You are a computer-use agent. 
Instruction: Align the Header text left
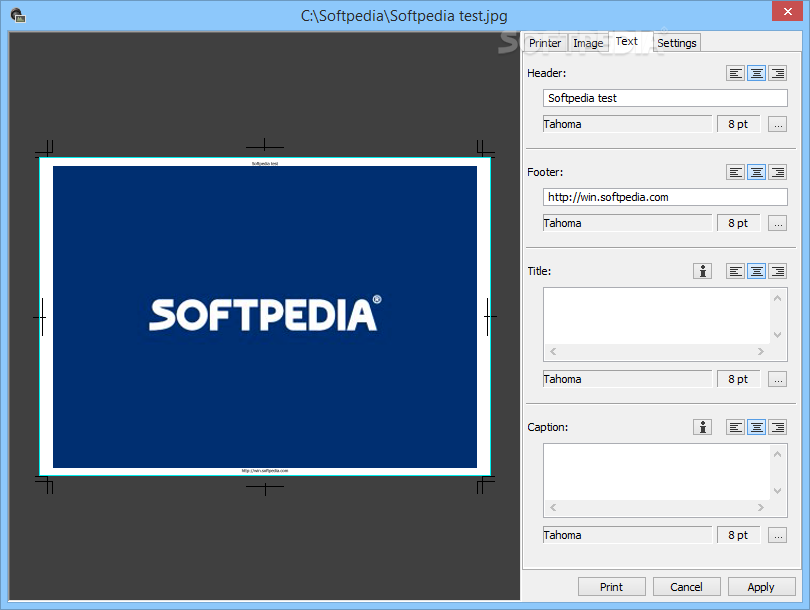tap(735, 73)
